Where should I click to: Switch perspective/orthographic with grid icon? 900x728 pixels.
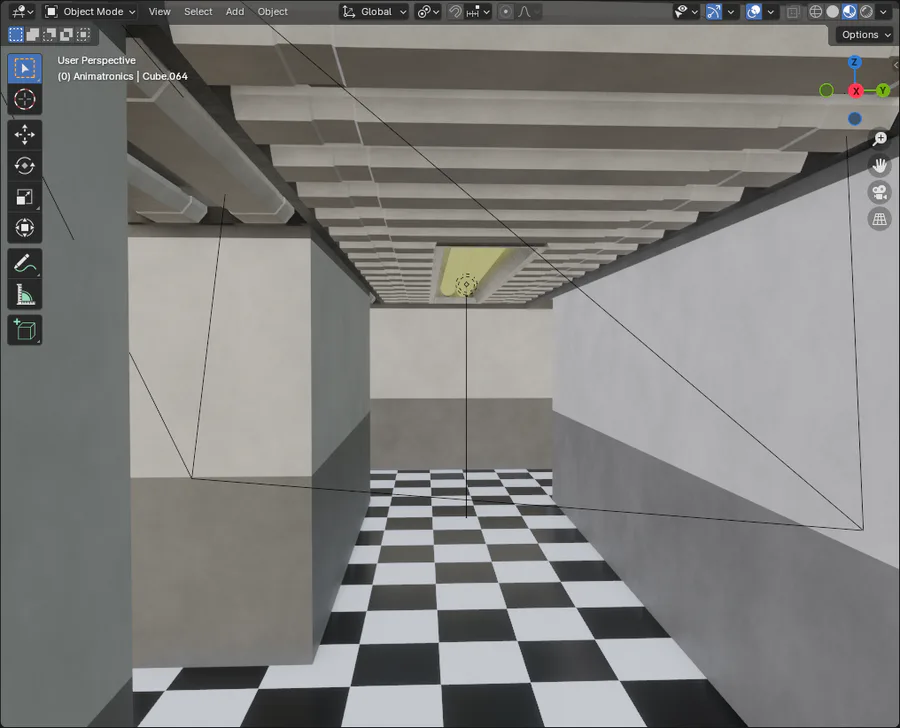tap(880, 219)
